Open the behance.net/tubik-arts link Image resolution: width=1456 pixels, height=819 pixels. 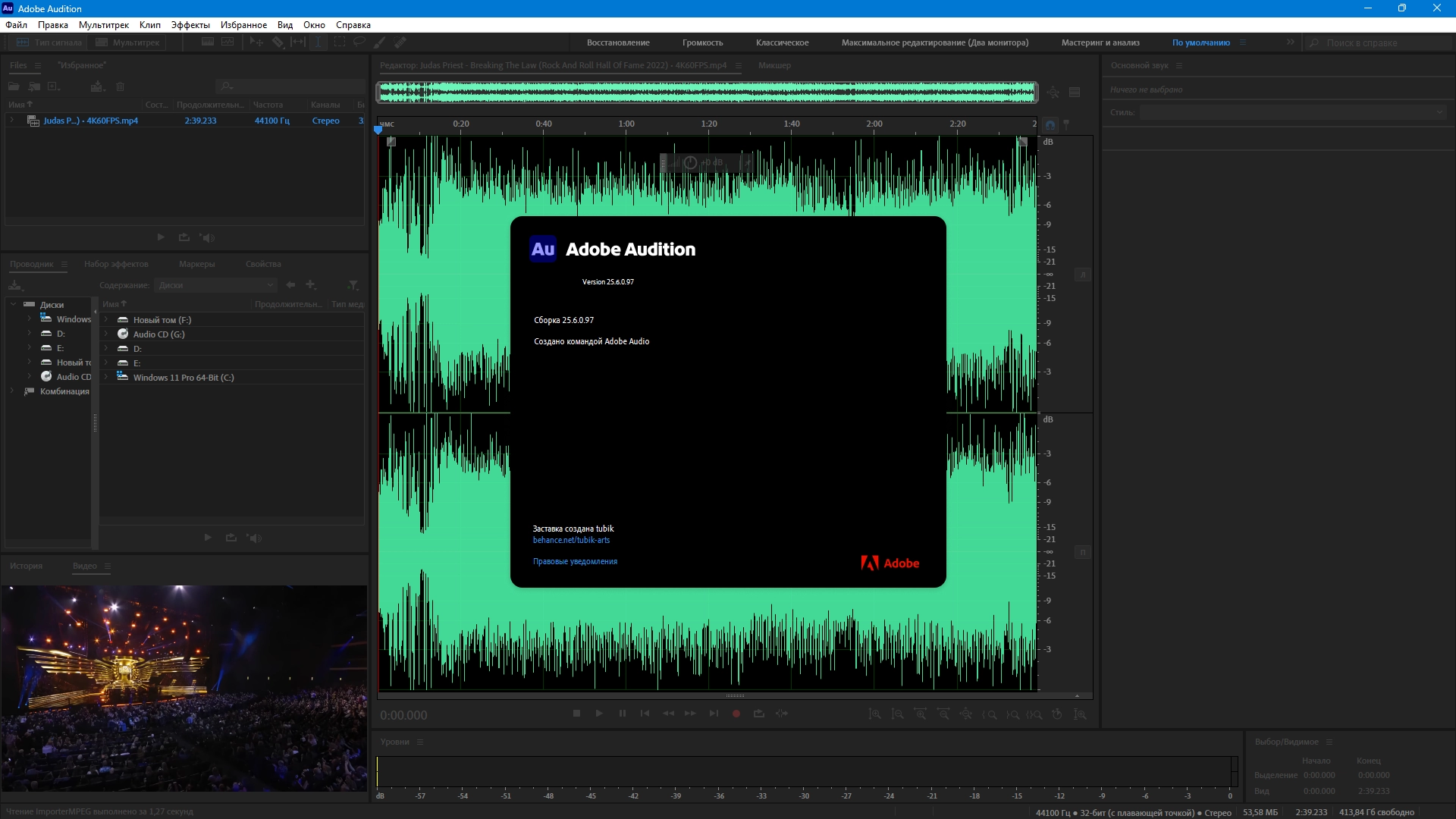click(x=571, y=540)
